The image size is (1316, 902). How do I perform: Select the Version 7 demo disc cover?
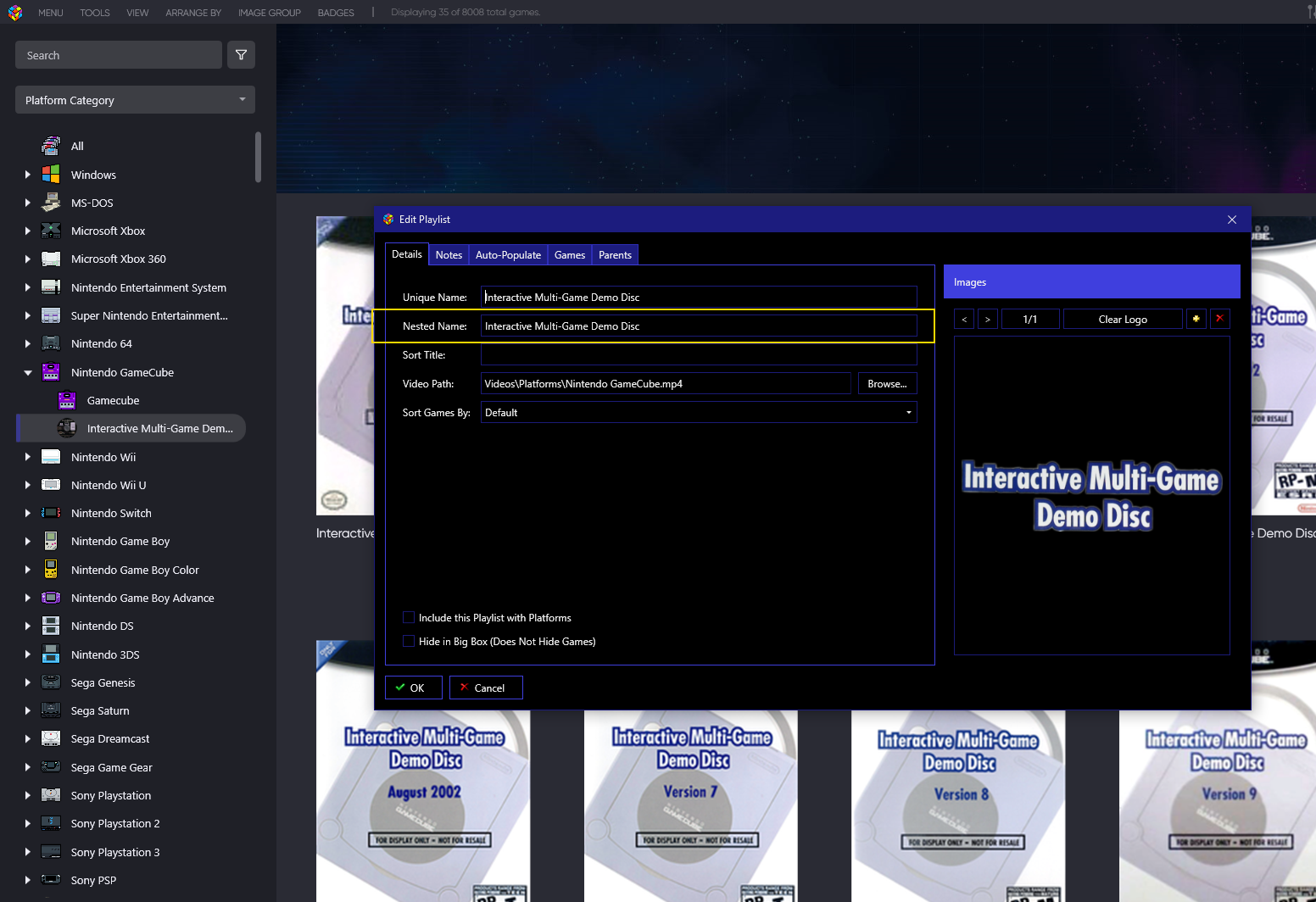point(691,805)
